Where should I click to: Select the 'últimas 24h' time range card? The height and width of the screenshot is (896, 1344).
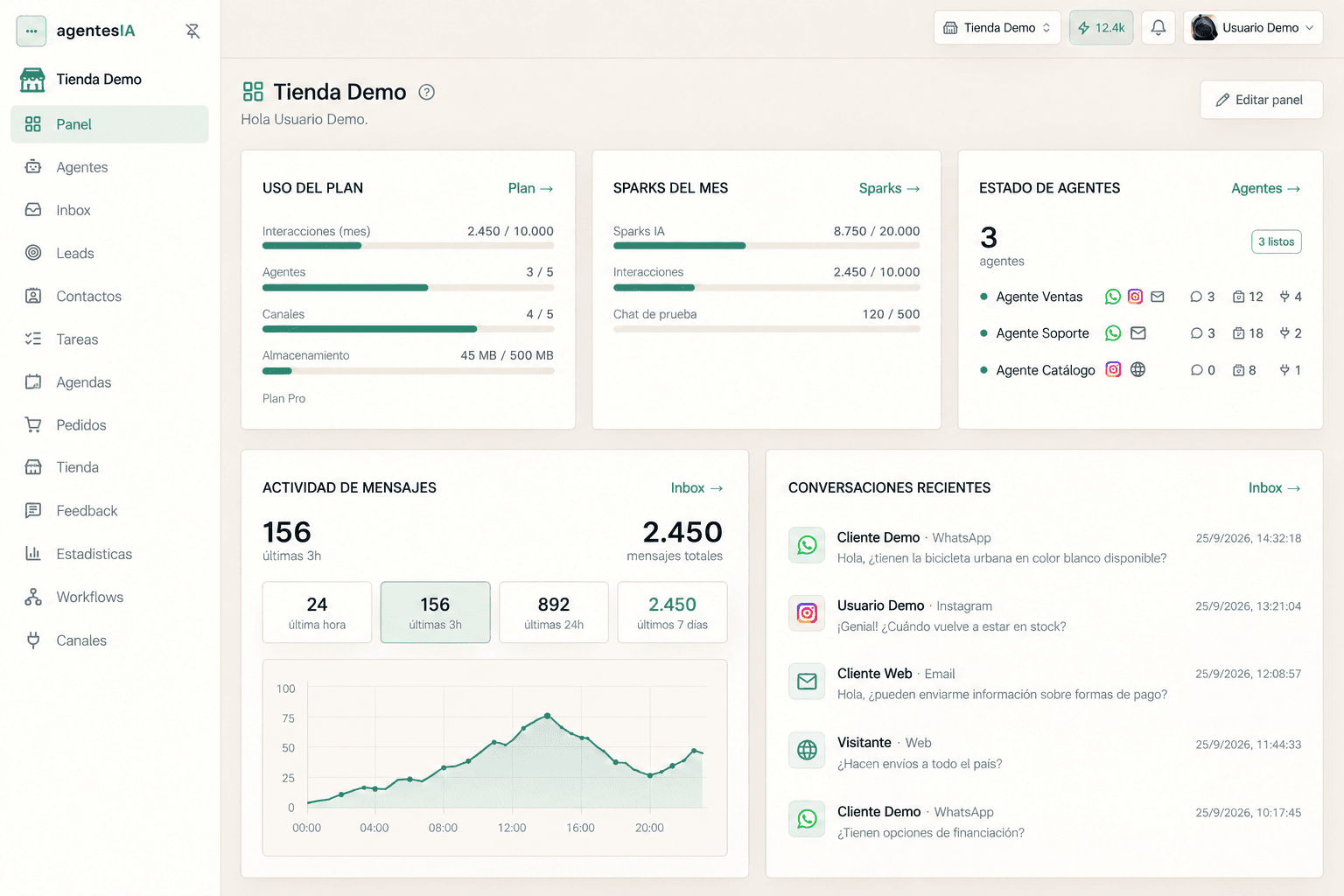(x=554, y=612)
